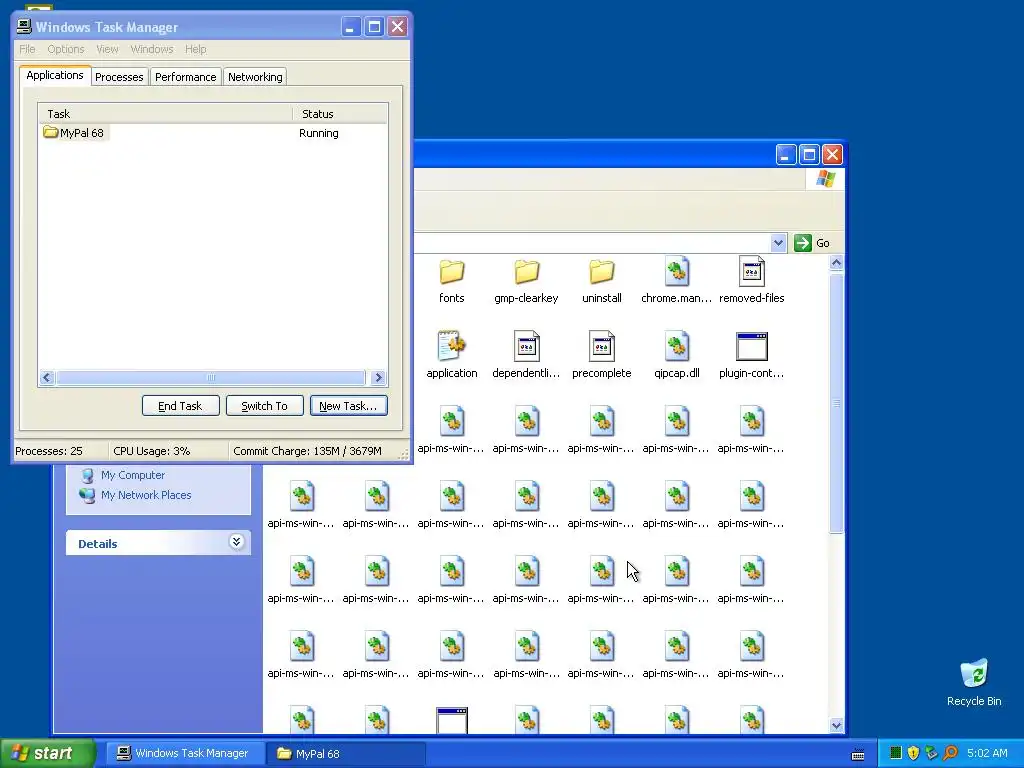Open the Help menu in Task Manager
1024x768 pixels.
tap(195, 49)
